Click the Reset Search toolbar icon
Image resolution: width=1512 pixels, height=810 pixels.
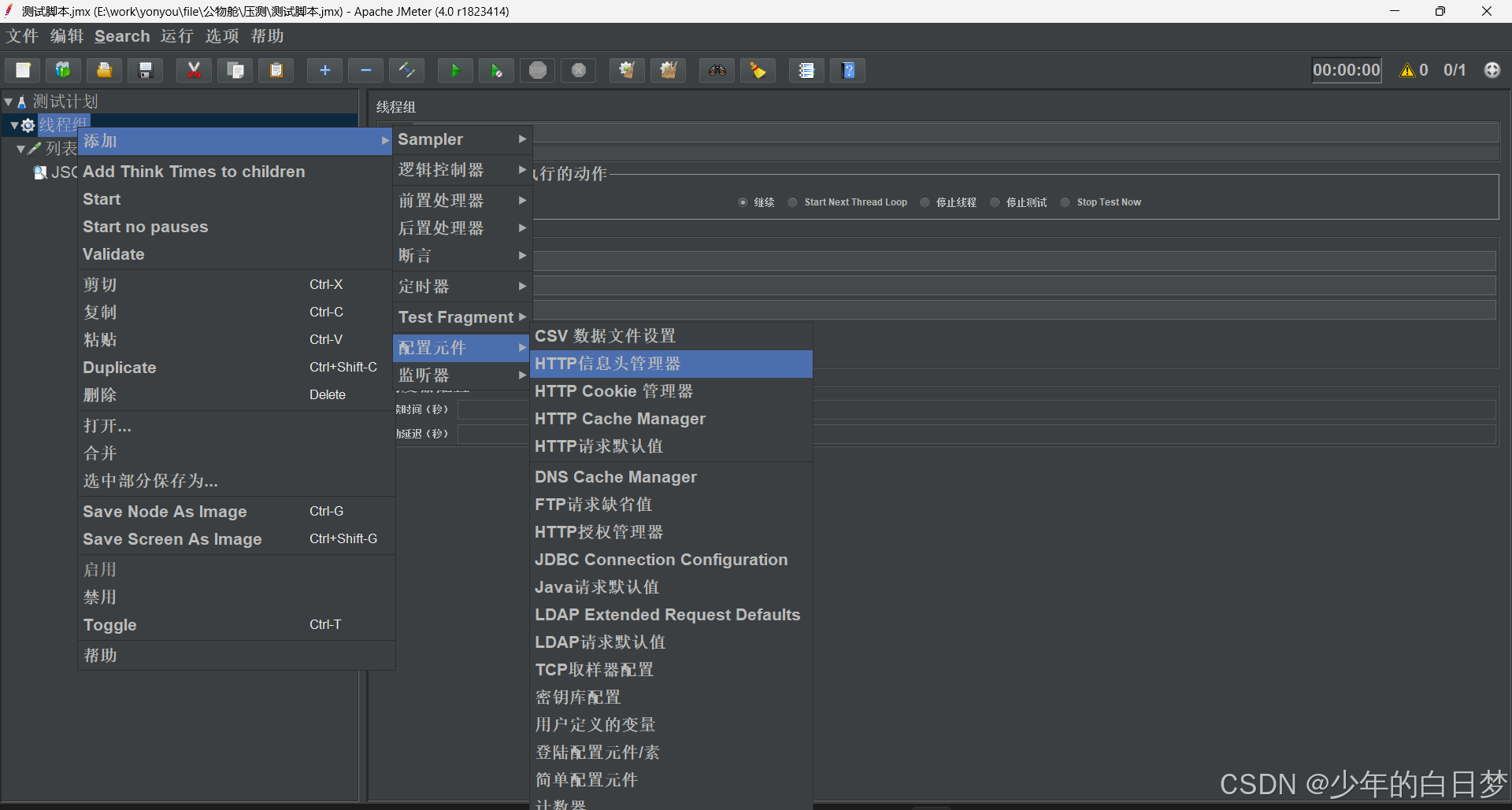point(758,70)
